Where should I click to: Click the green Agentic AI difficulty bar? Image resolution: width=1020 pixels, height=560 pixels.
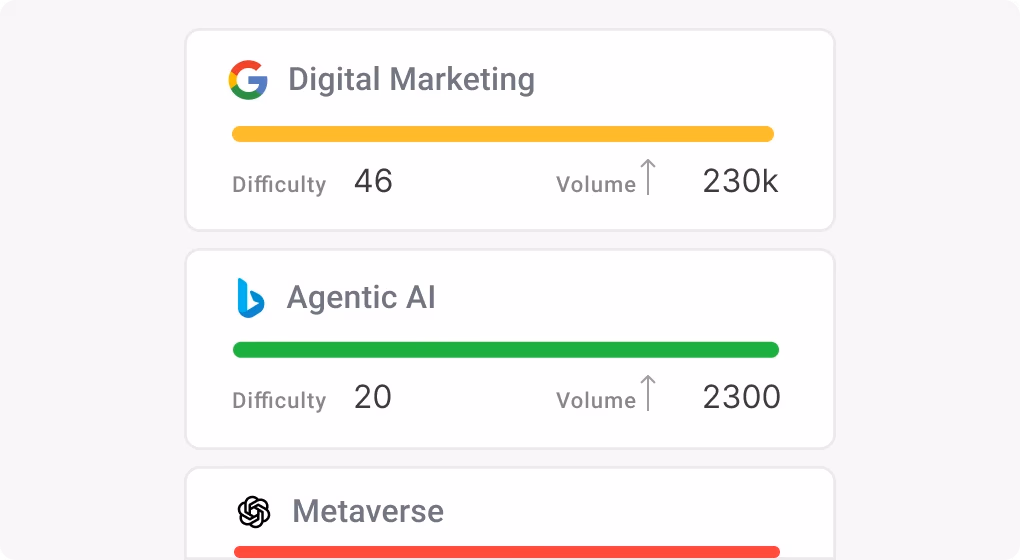coord(505,350)
